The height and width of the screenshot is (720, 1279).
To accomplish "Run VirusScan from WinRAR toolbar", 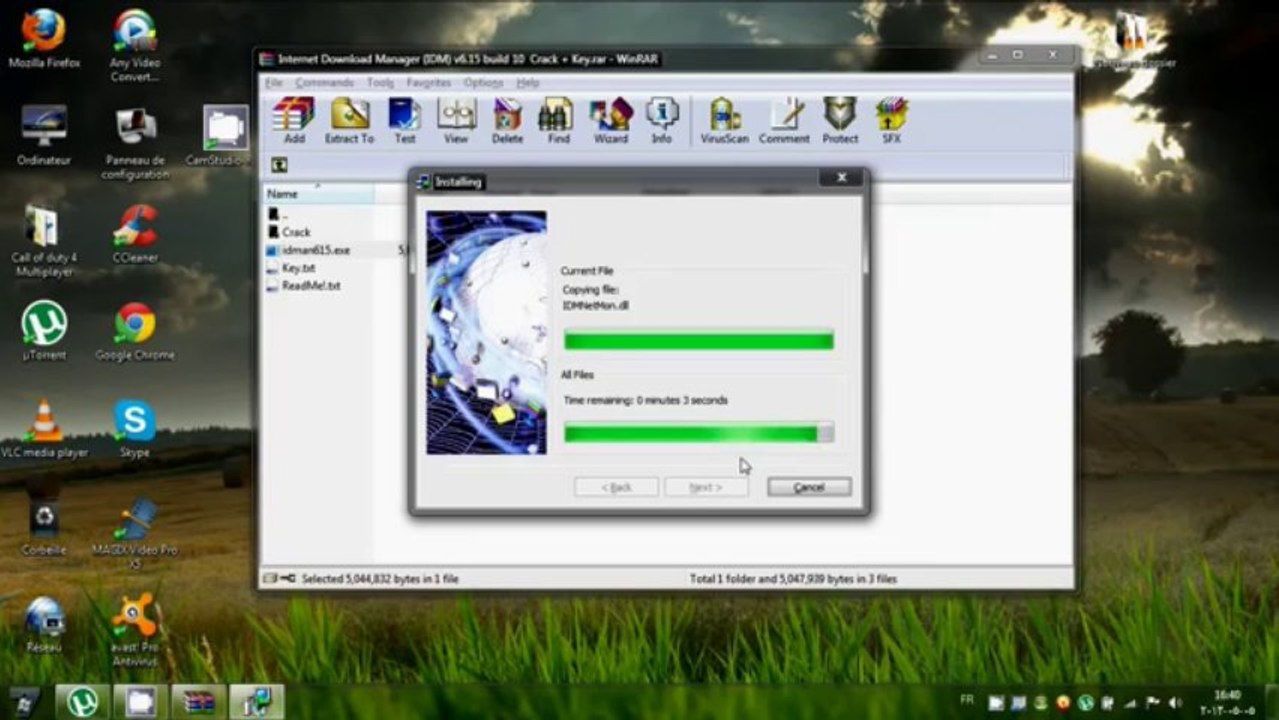I will (x=724, y=121).
